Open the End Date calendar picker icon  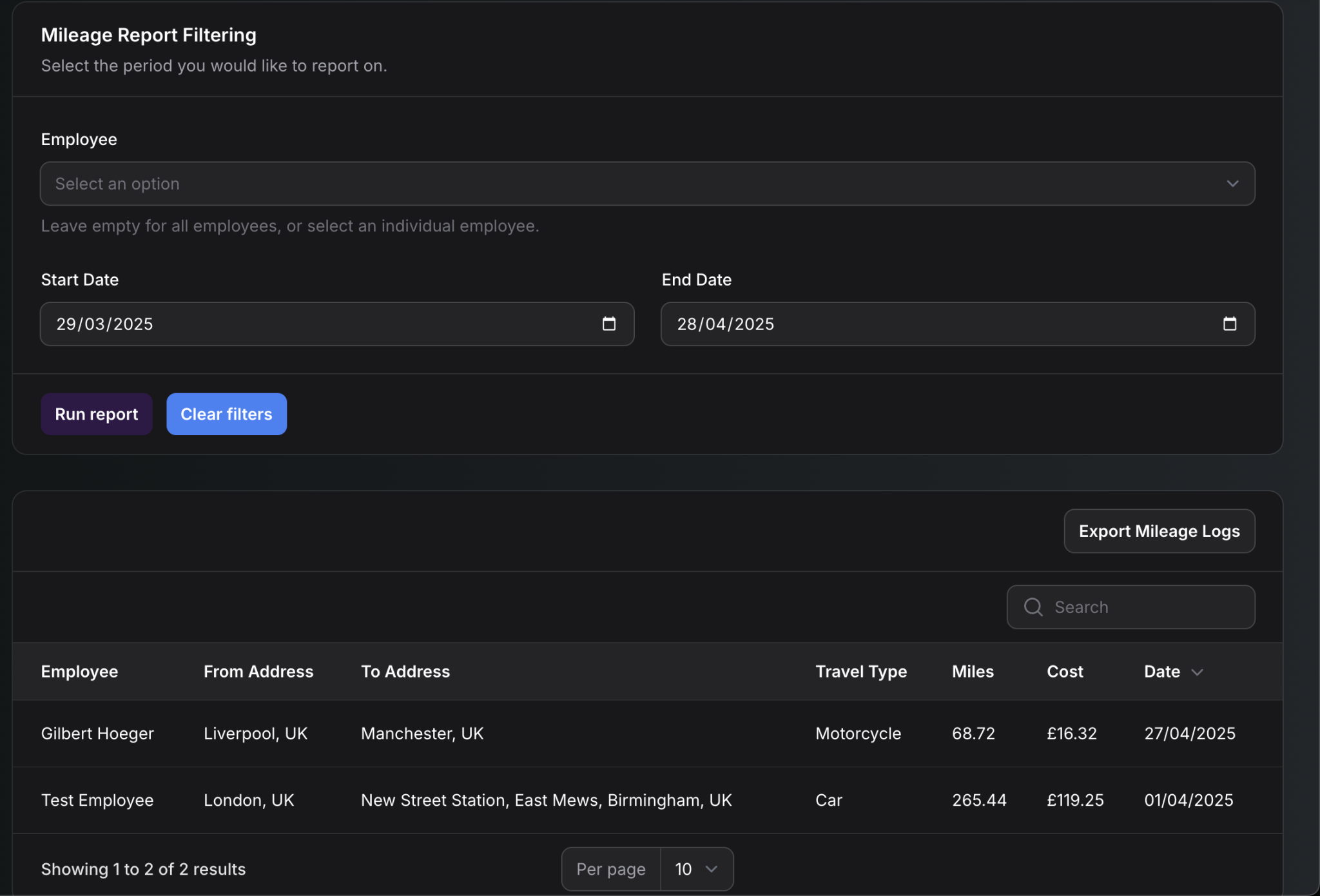pos(1229,324)
